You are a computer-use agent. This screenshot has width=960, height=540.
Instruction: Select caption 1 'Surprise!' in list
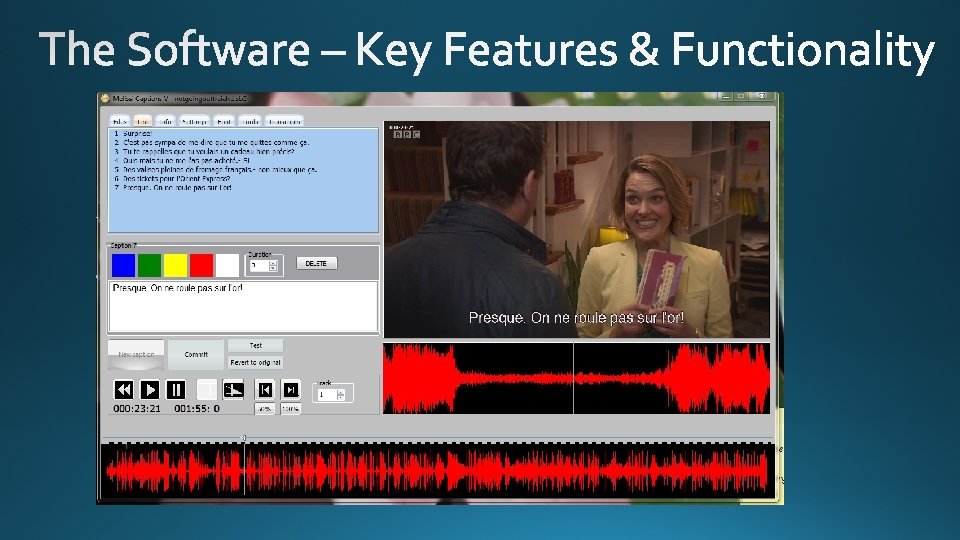(x=243, y=133)
